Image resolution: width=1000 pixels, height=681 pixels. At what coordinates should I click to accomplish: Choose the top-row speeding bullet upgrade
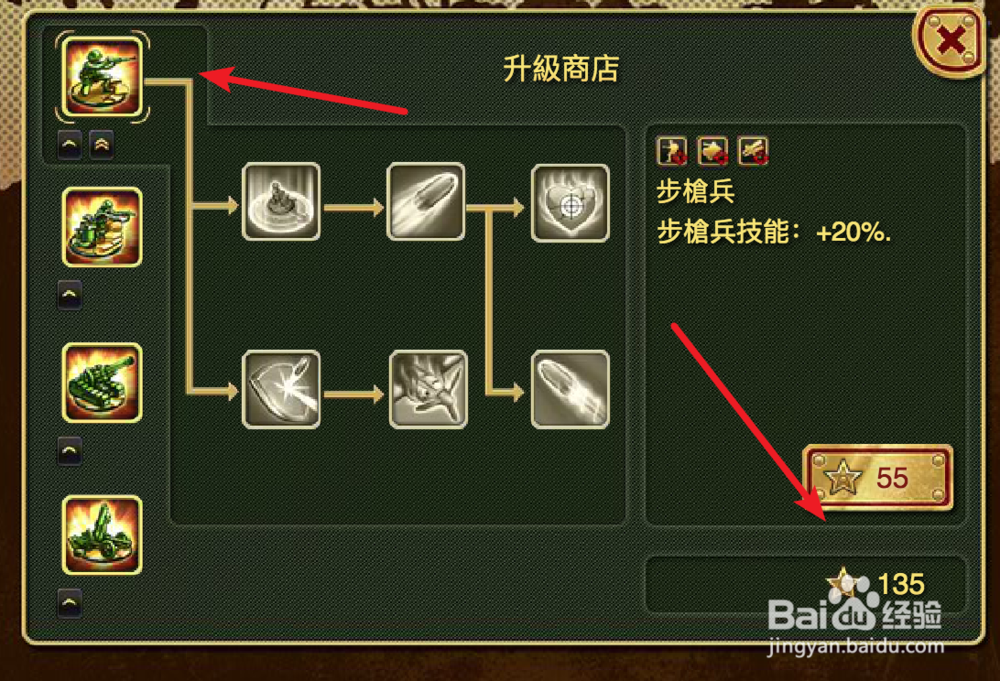click(426, 201)
